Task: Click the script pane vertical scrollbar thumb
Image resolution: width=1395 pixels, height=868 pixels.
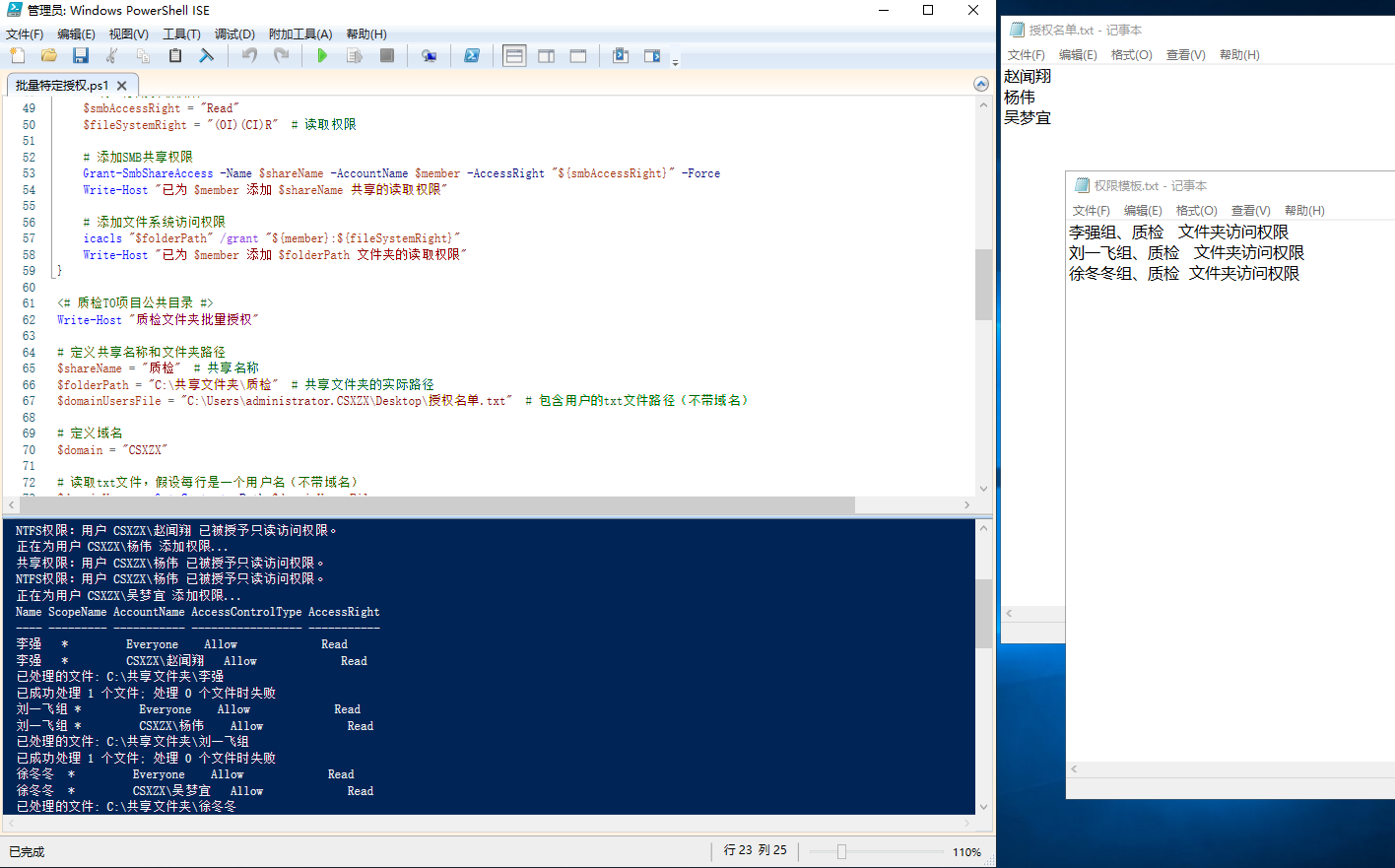Action: pyautogui.click(x=983, y=285)
